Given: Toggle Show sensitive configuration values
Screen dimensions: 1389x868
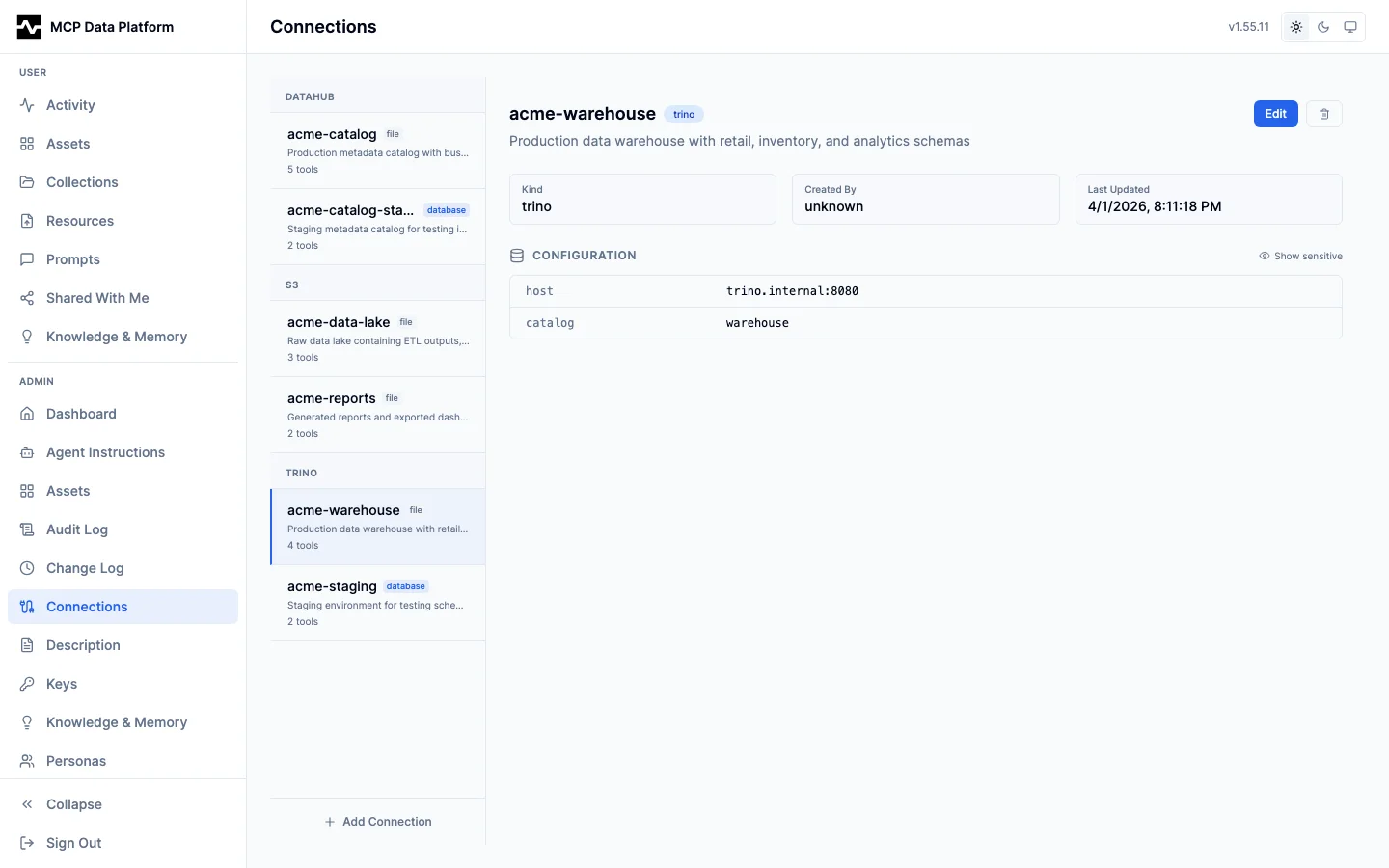Looking at the screenshot, I should pos(1300,256).
